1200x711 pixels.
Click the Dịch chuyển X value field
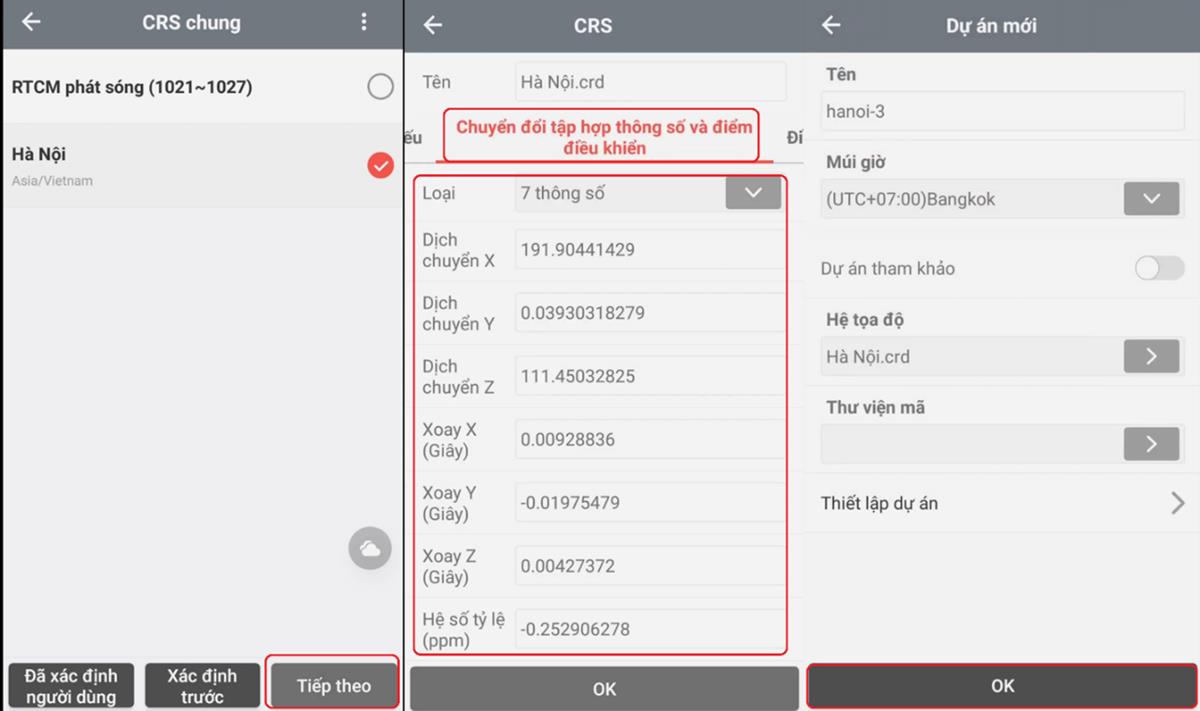point(649,248)
